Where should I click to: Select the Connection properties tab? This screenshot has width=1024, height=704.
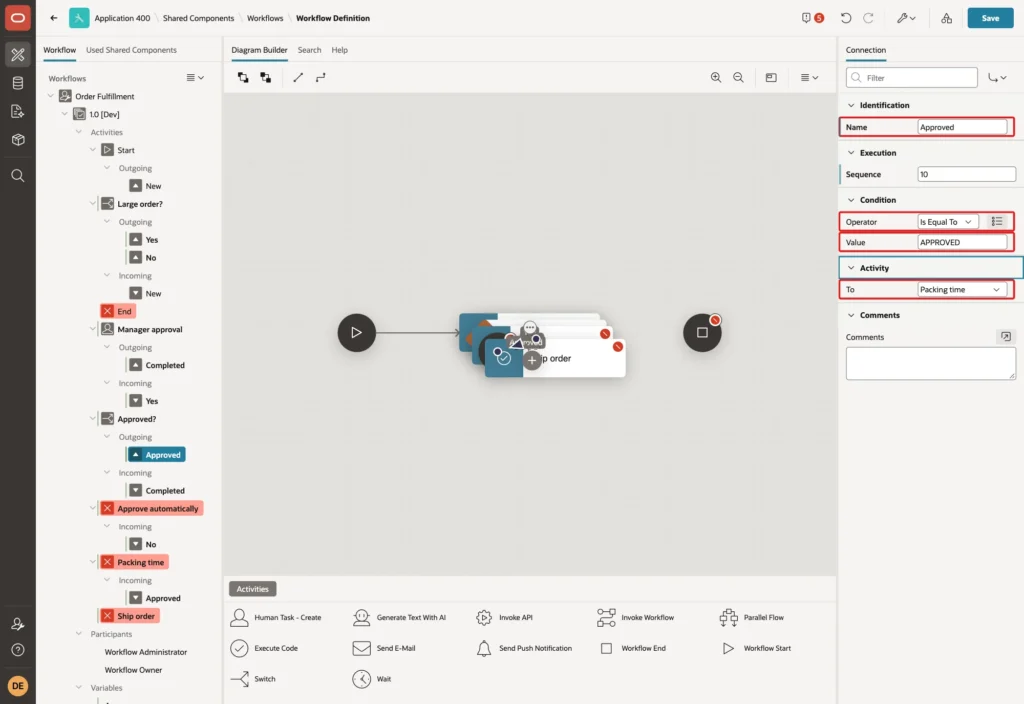866,50
